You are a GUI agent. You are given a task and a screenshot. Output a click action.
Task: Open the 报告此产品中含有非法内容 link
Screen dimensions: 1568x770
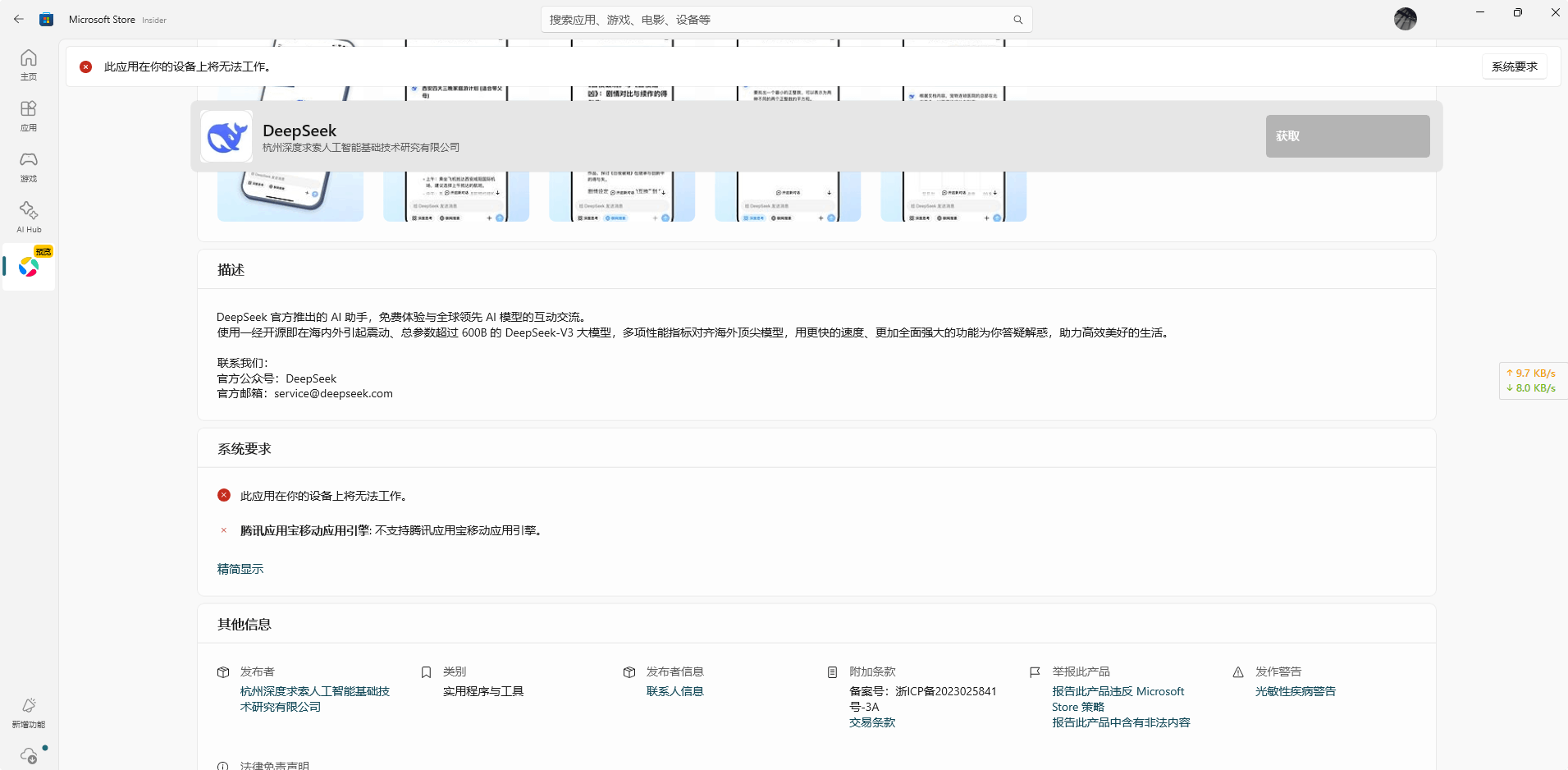coord(1121,722)
